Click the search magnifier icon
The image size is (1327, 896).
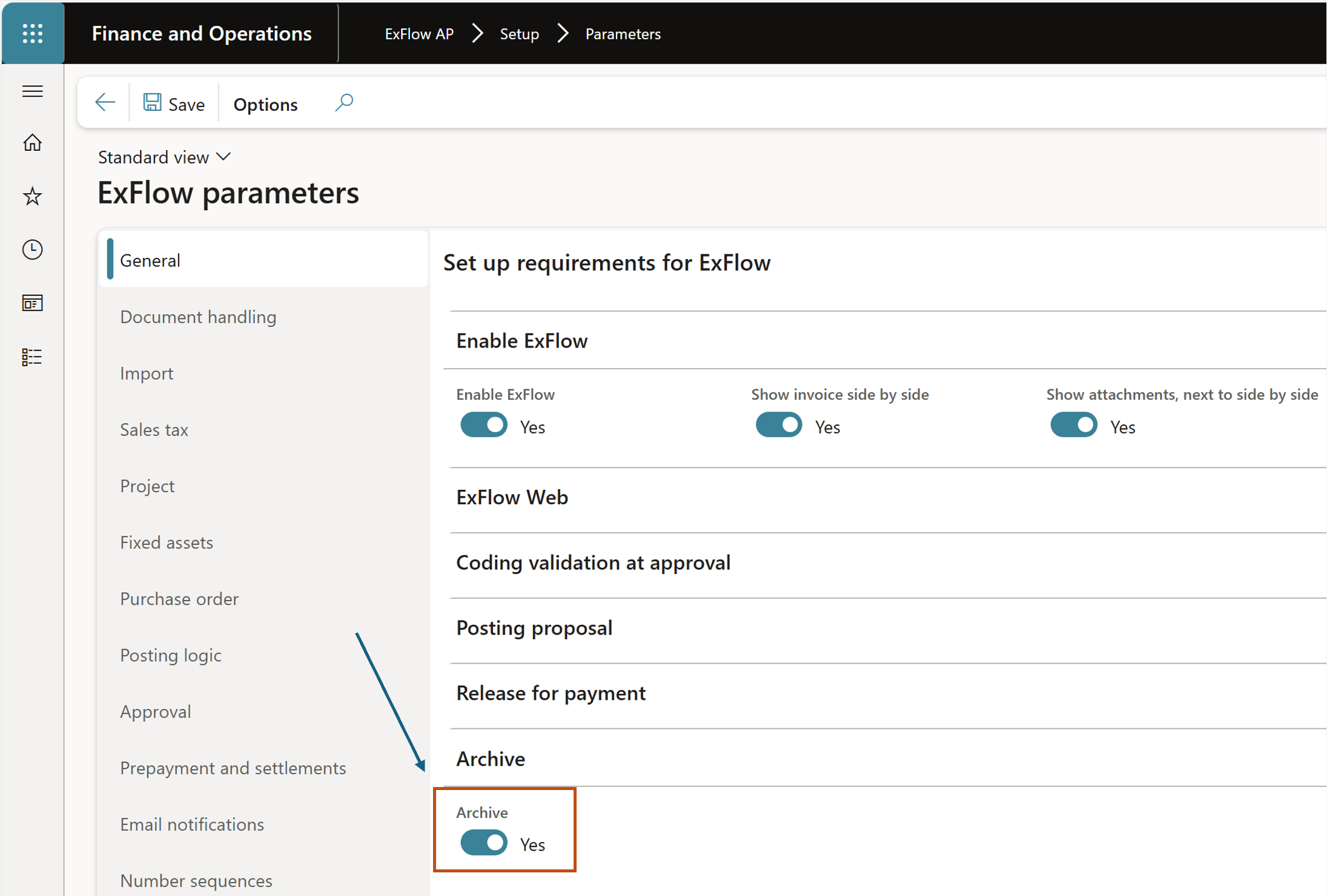click(x=344, y=102)
